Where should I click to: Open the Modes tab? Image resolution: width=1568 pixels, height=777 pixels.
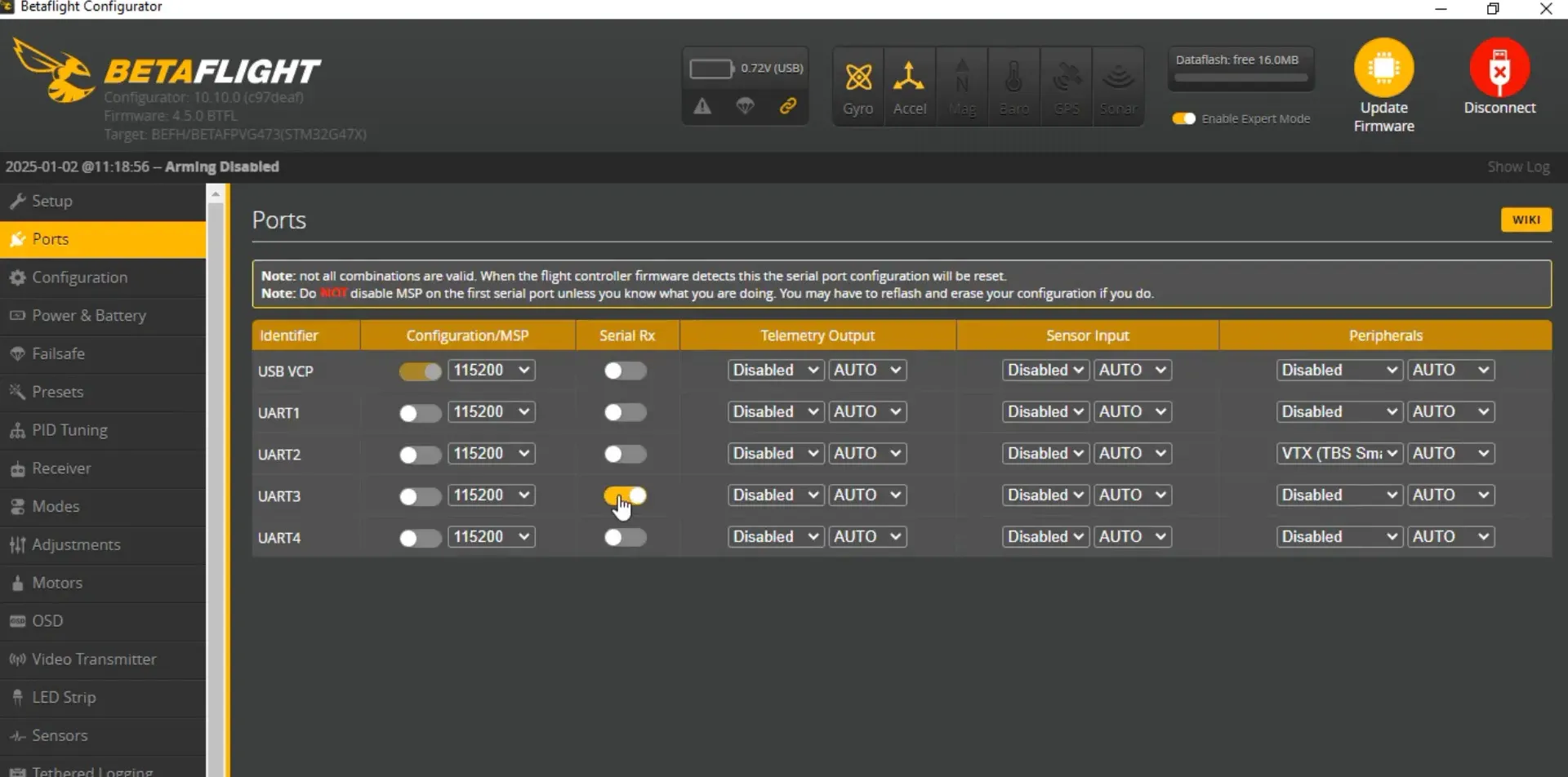click(103, 507)
